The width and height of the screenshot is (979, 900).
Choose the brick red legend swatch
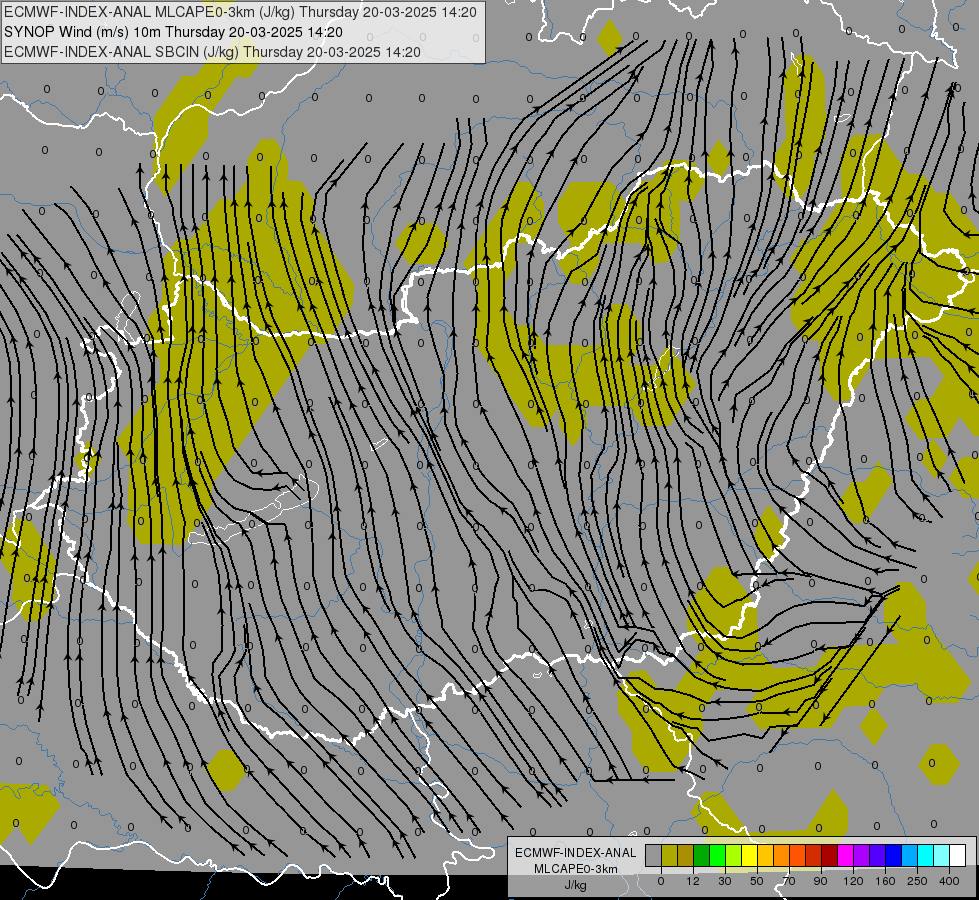click(x=814, y=855)
